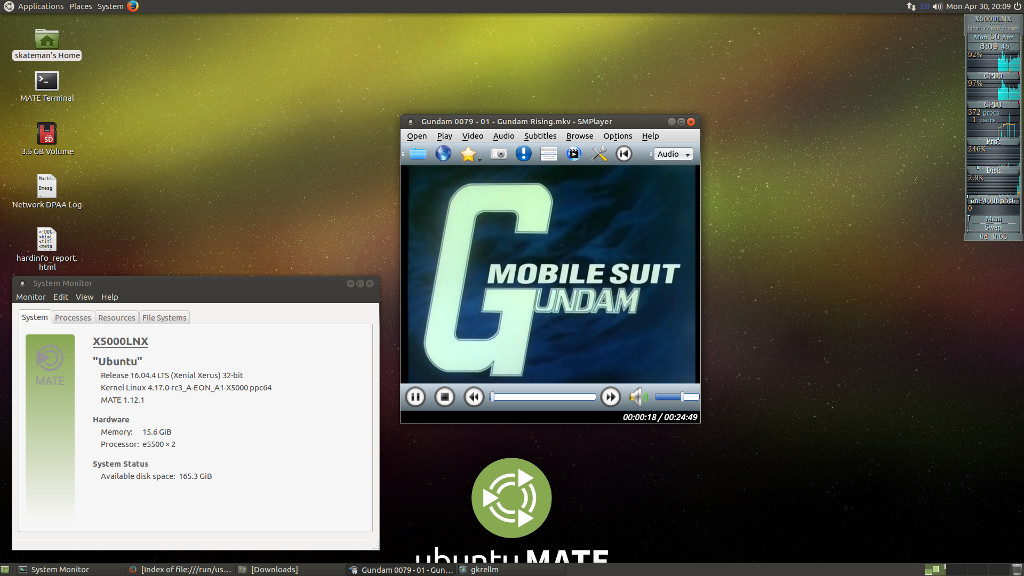Expand the Audio dropdown in SMPlayer toolbar
Image resolution: width=1024 pixels, height=576 pixels.
[x=673, y=154]
